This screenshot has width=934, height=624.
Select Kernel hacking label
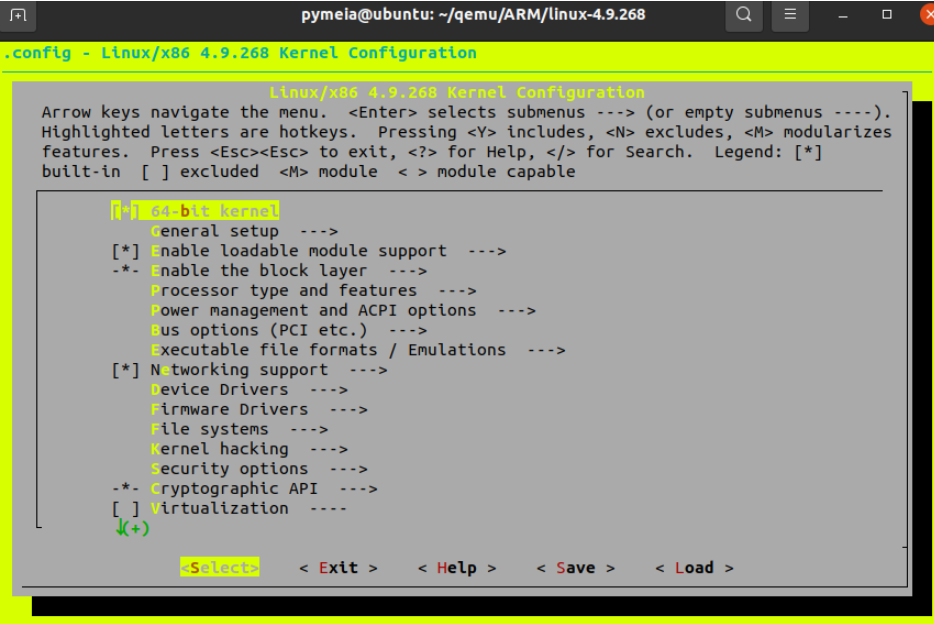[219, 450]
